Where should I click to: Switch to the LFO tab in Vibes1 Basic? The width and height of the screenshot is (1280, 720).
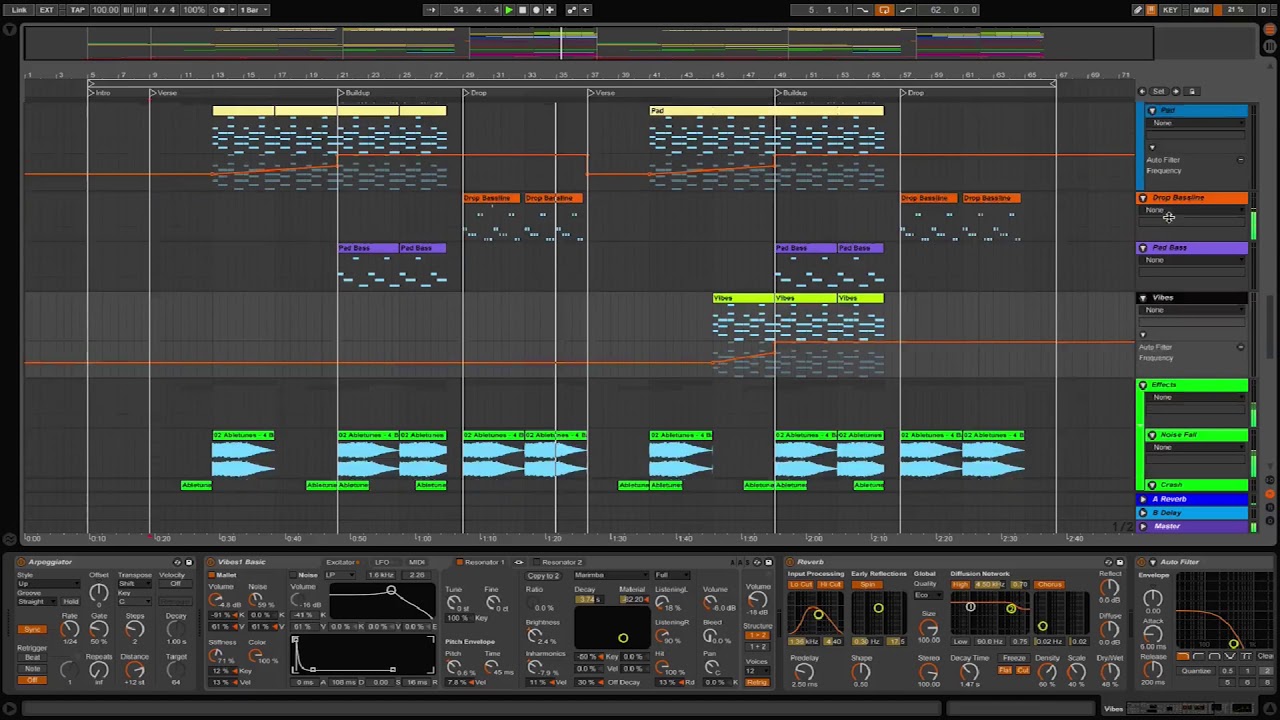tap(382, 562)
